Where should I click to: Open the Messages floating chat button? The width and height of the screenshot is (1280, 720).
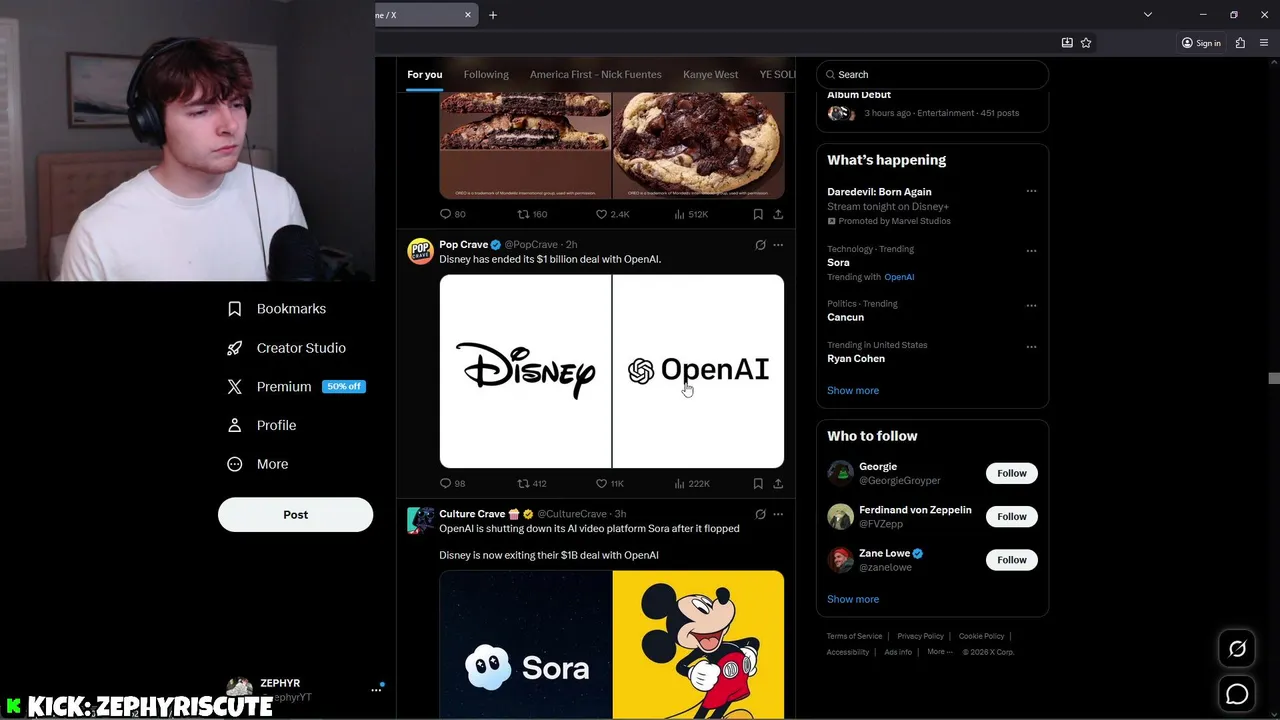1237,694
